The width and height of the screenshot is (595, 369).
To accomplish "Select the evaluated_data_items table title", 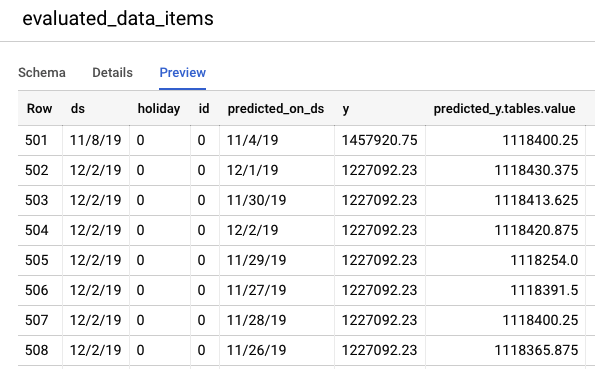I will 118,19.
